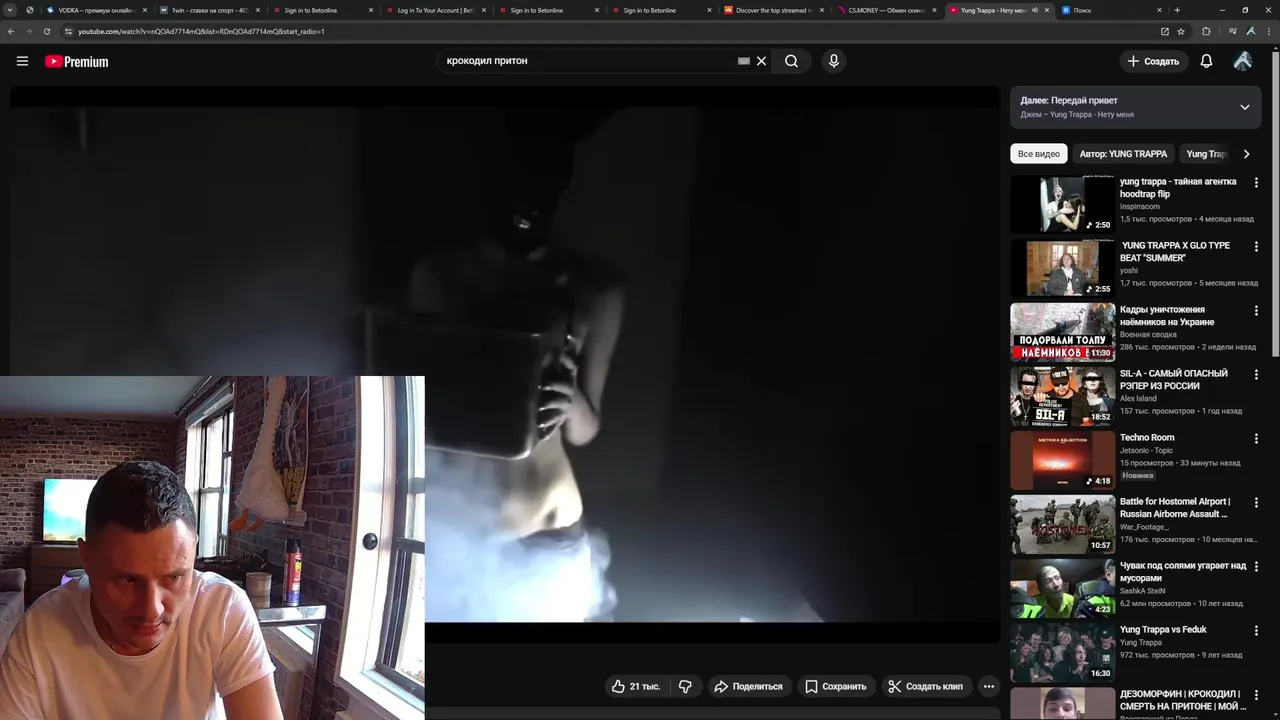Run search with the magnifier button
Viewport: 1280px width, 720px height.
tap(791, 61)
